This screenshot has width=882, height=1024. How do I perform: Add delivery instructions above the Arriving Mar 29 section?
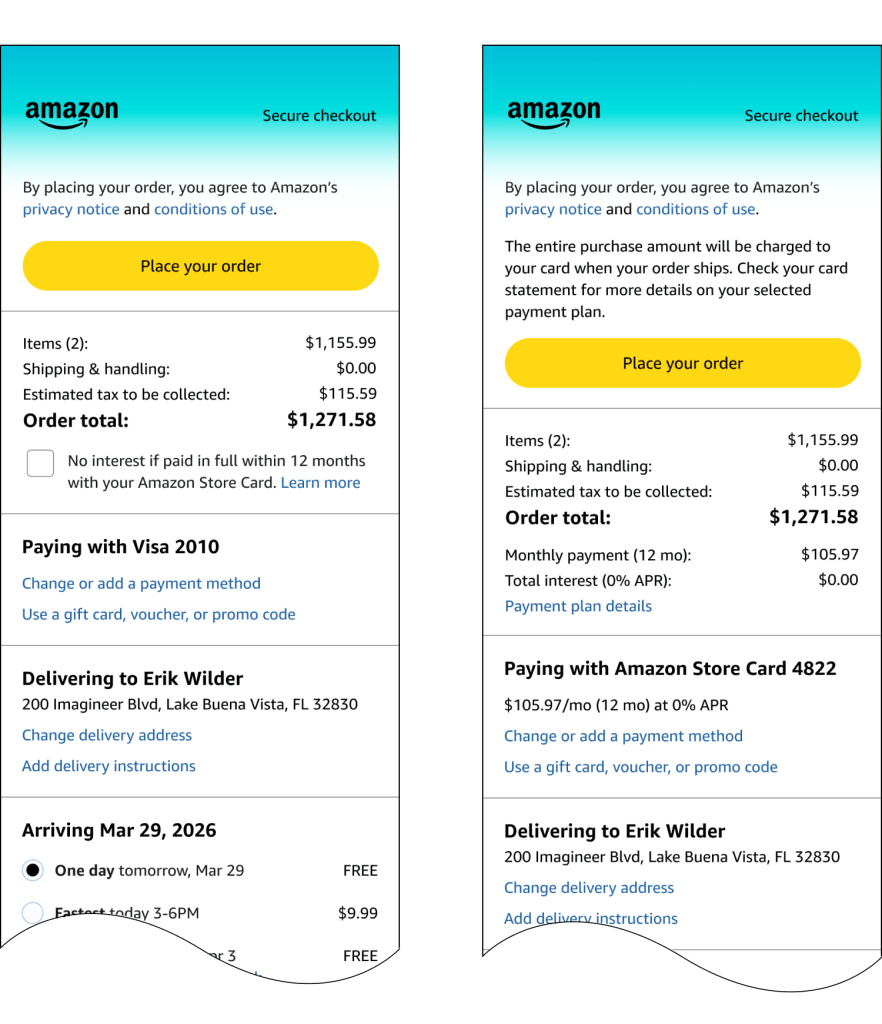click(x=109, y=766)
